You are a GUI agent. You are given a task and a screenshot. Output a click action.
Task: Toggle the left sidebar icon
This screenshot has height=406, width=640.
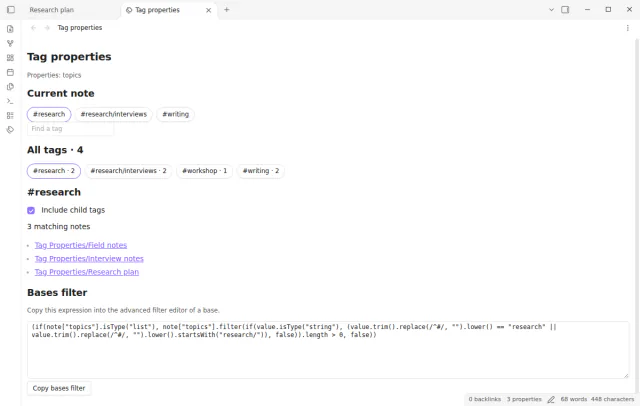point(11,10)
